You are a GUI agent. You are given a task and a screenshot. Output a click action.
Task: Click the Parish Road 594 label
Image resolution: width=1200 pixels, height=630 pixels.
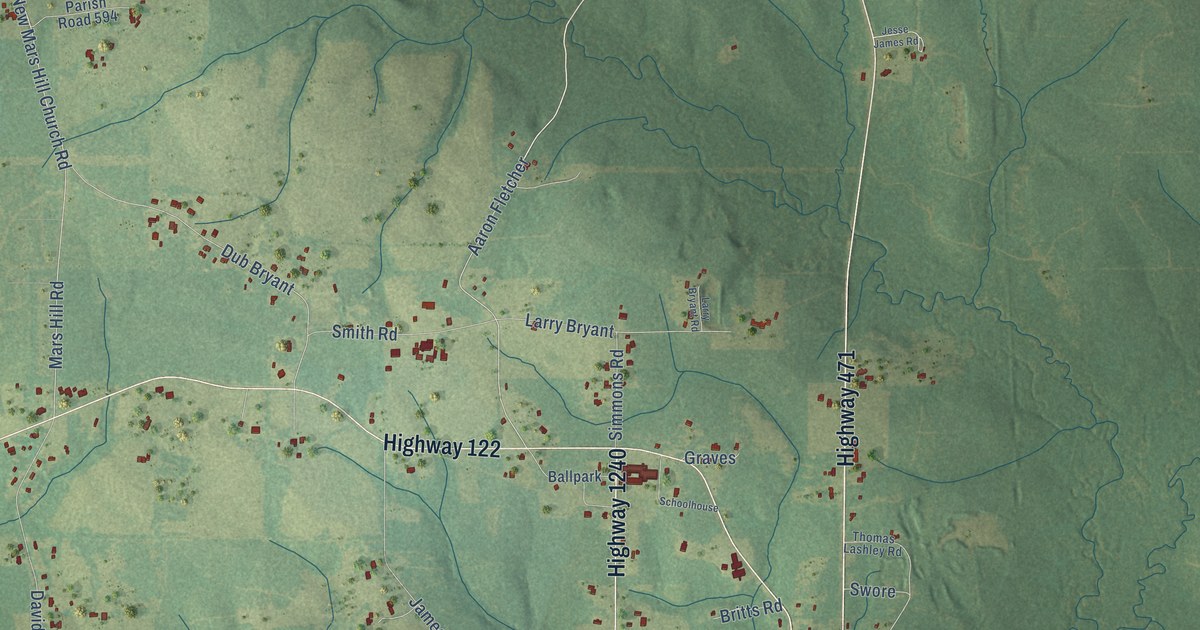coord(88,12)
